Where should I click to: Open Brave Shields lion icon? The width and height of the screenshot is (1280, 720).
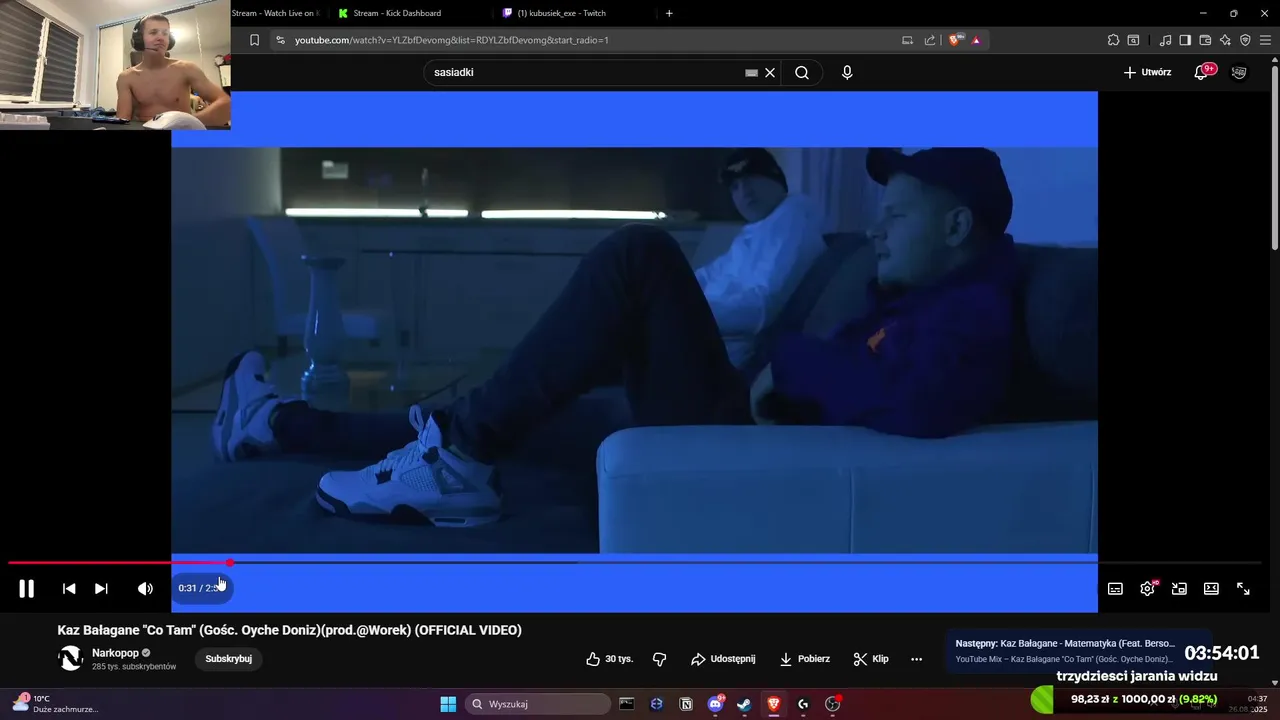[x=955, y=40]
